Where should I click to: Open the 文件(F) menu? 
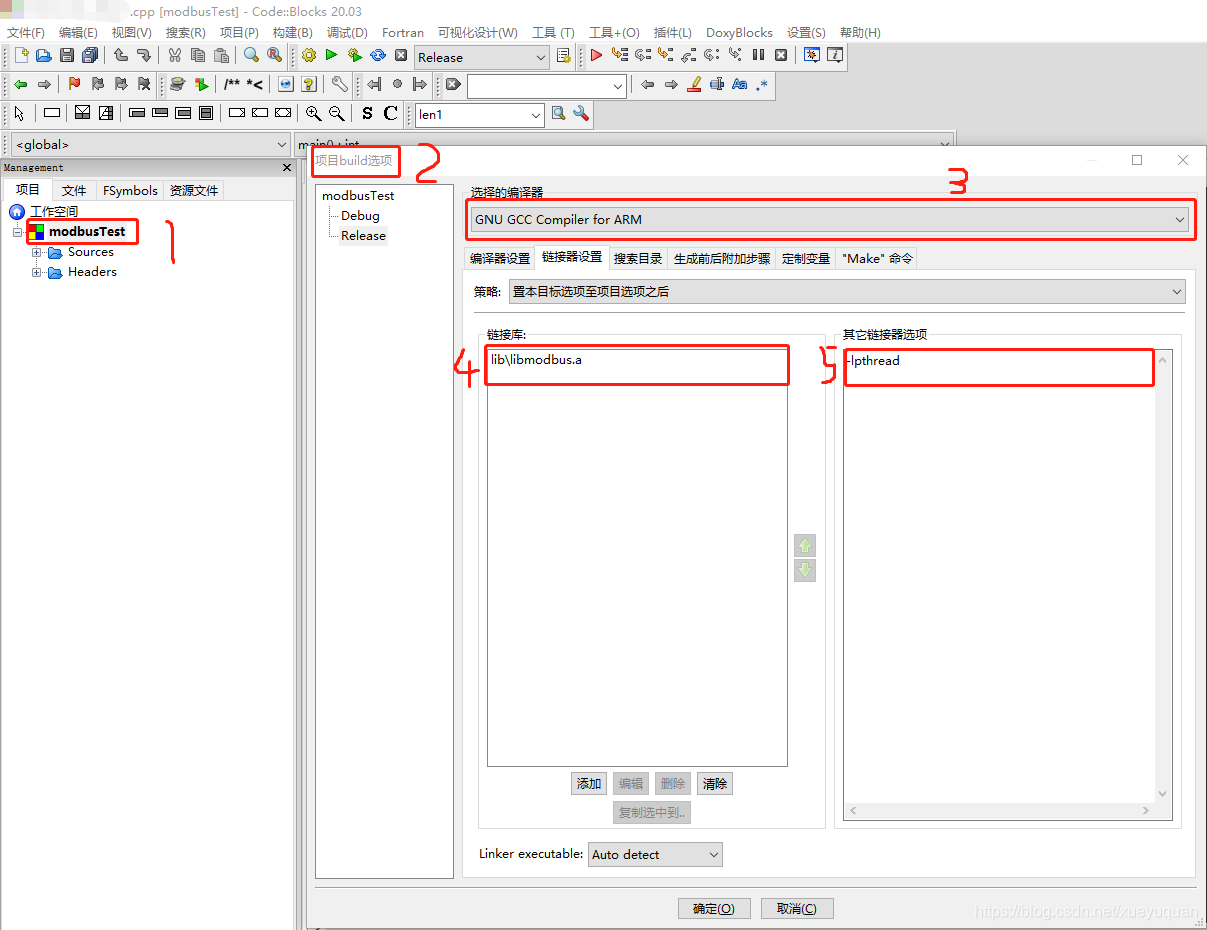click(26, 33)
